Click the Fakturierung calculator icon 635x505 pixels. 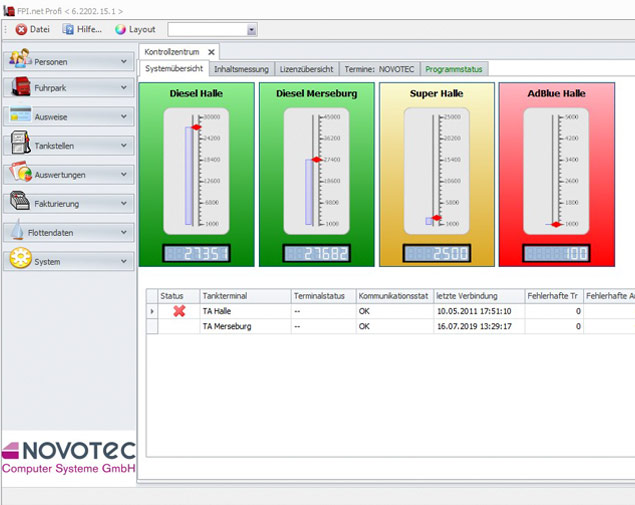tap(20, 203)
